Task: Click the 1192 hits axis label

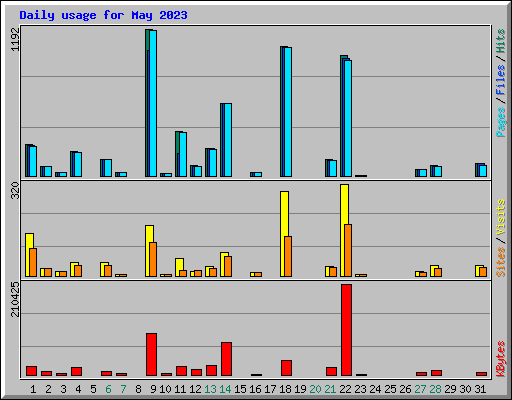Action: pyautogui.click(x=15, y=39)
